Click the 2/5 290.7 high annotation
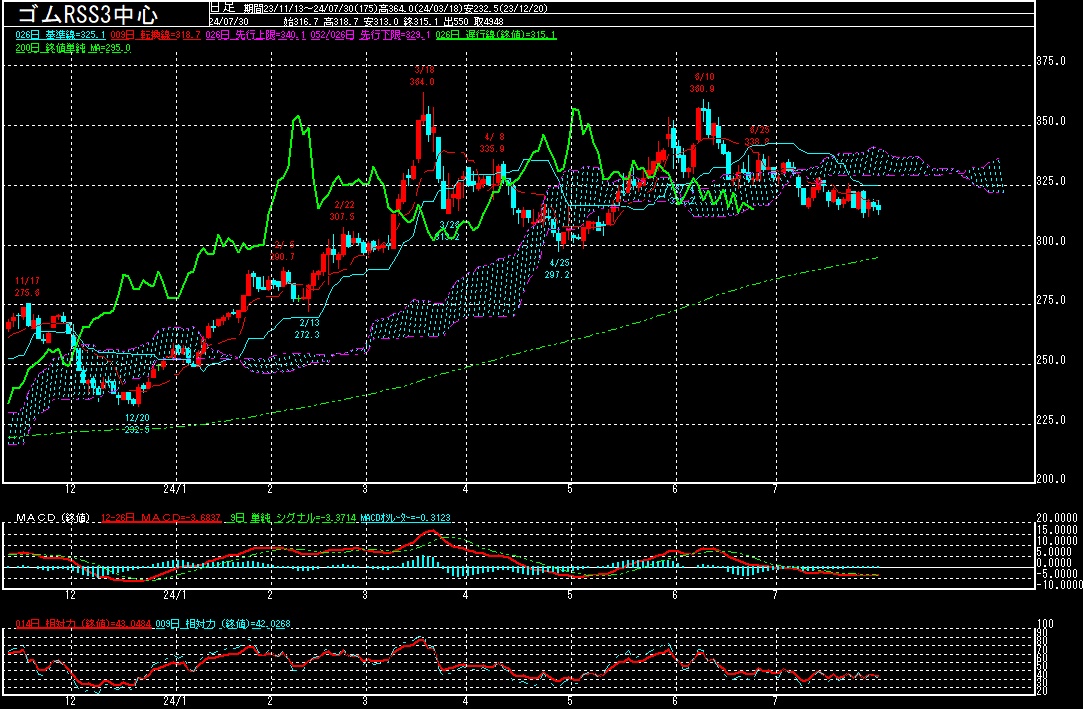This screenshot has width=1083, height=709. (282, 251)
